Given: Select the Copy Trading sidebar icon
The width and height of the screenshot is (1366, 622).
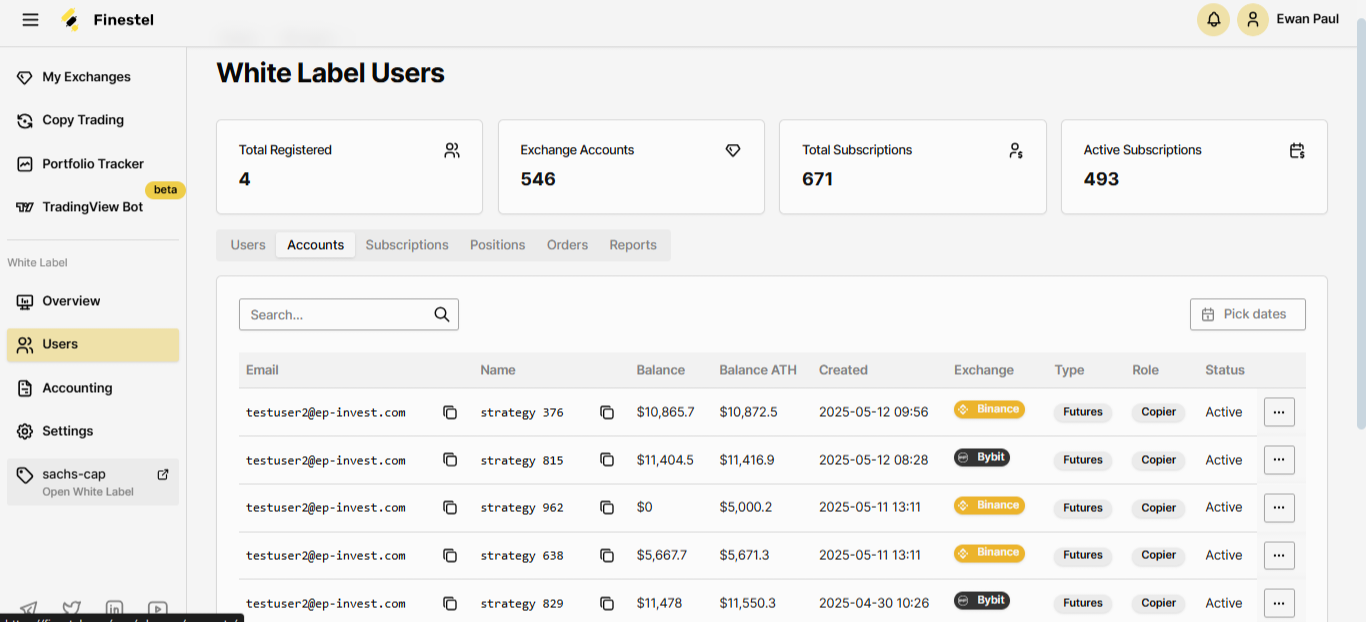Looking at the screenshot, I should click(x=24, y=120).
